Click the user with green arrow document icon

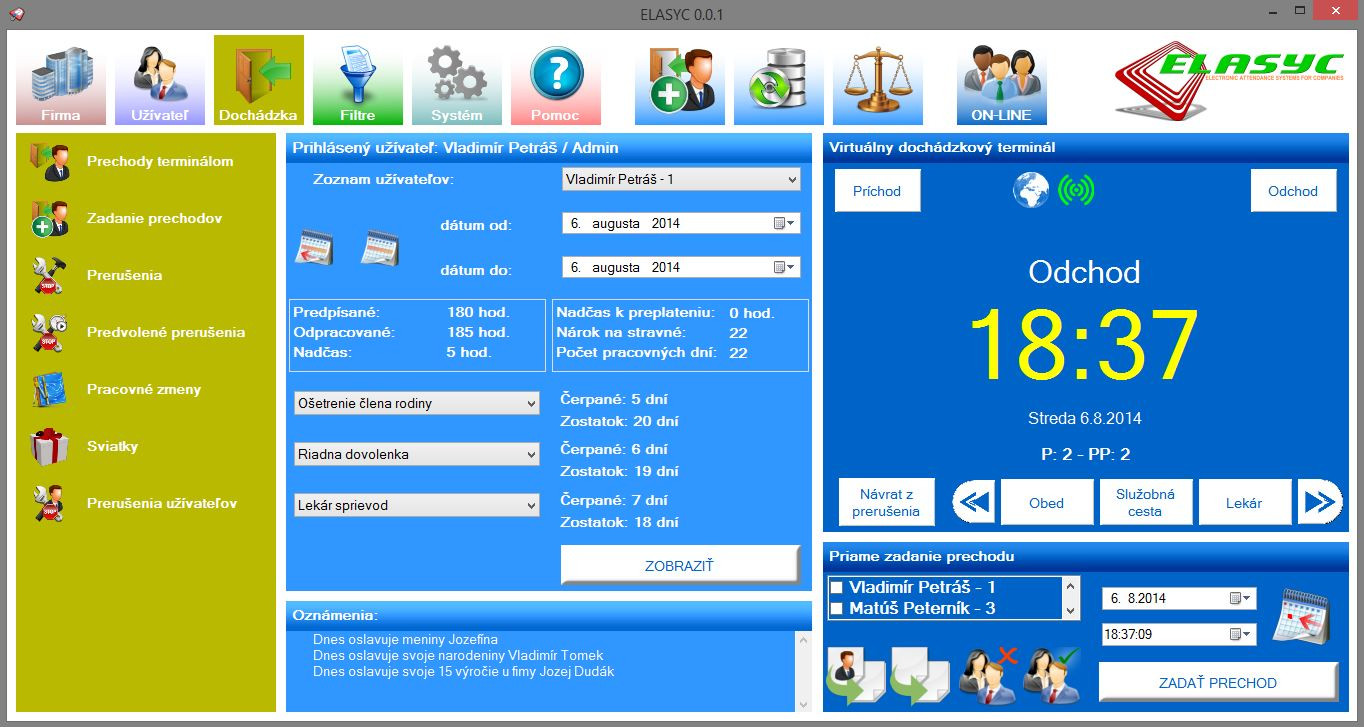855,675
